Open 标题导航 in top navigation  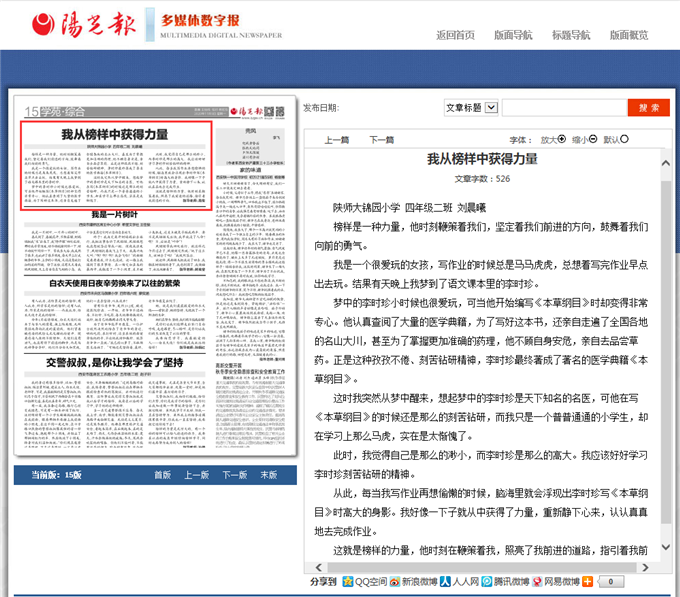click(571, 35)
